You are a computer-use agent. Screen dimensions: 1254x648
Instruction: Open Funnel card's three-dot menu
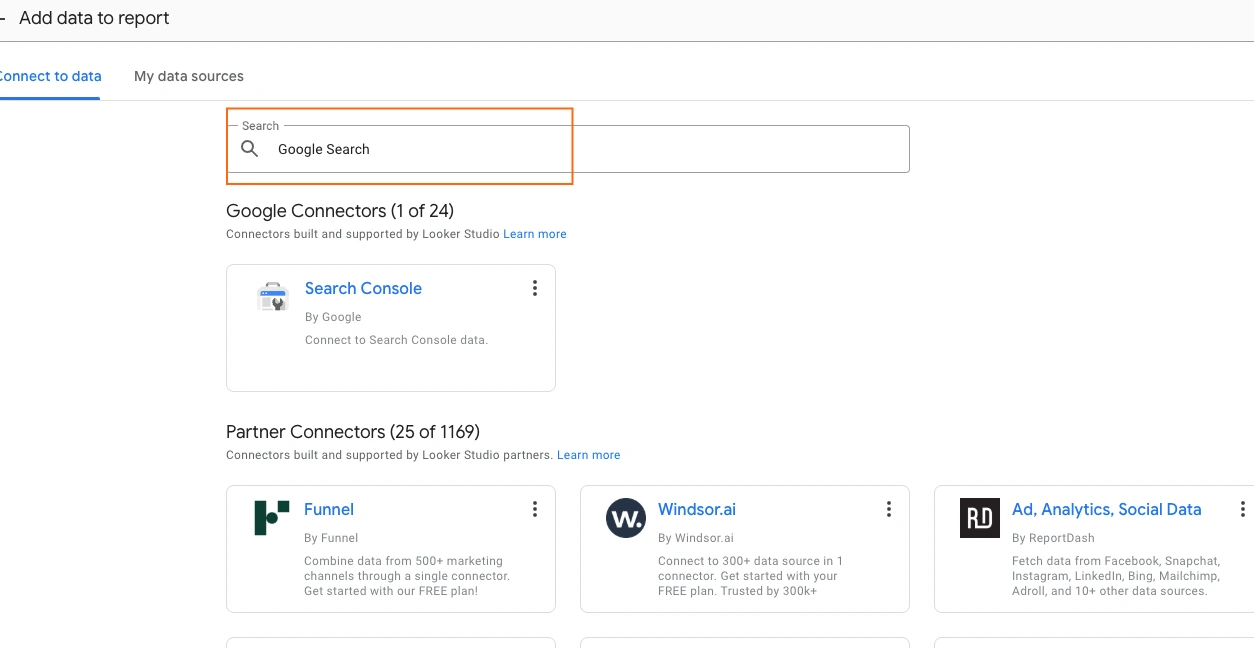[x=535, y=509]
